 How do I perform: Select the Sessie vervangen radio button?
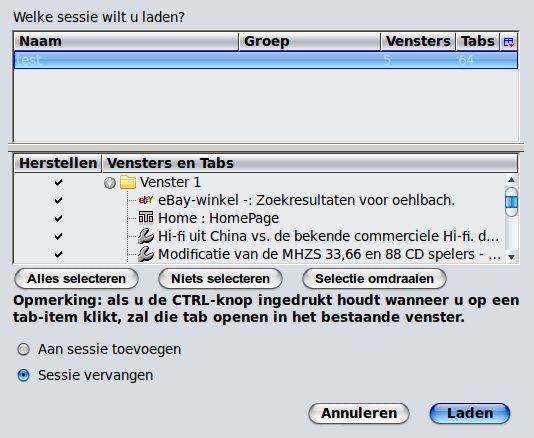pyautogui.click(x=23, y=375)
